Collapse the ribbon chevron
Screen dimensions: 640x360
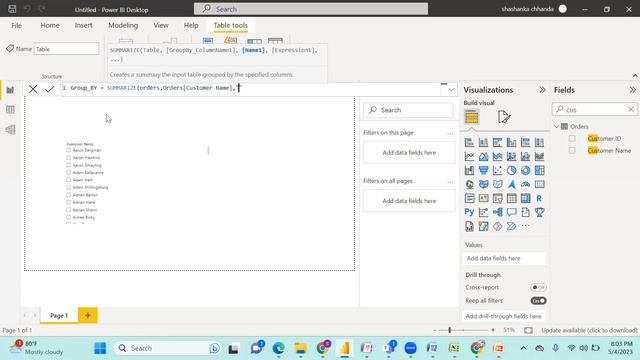635,76
